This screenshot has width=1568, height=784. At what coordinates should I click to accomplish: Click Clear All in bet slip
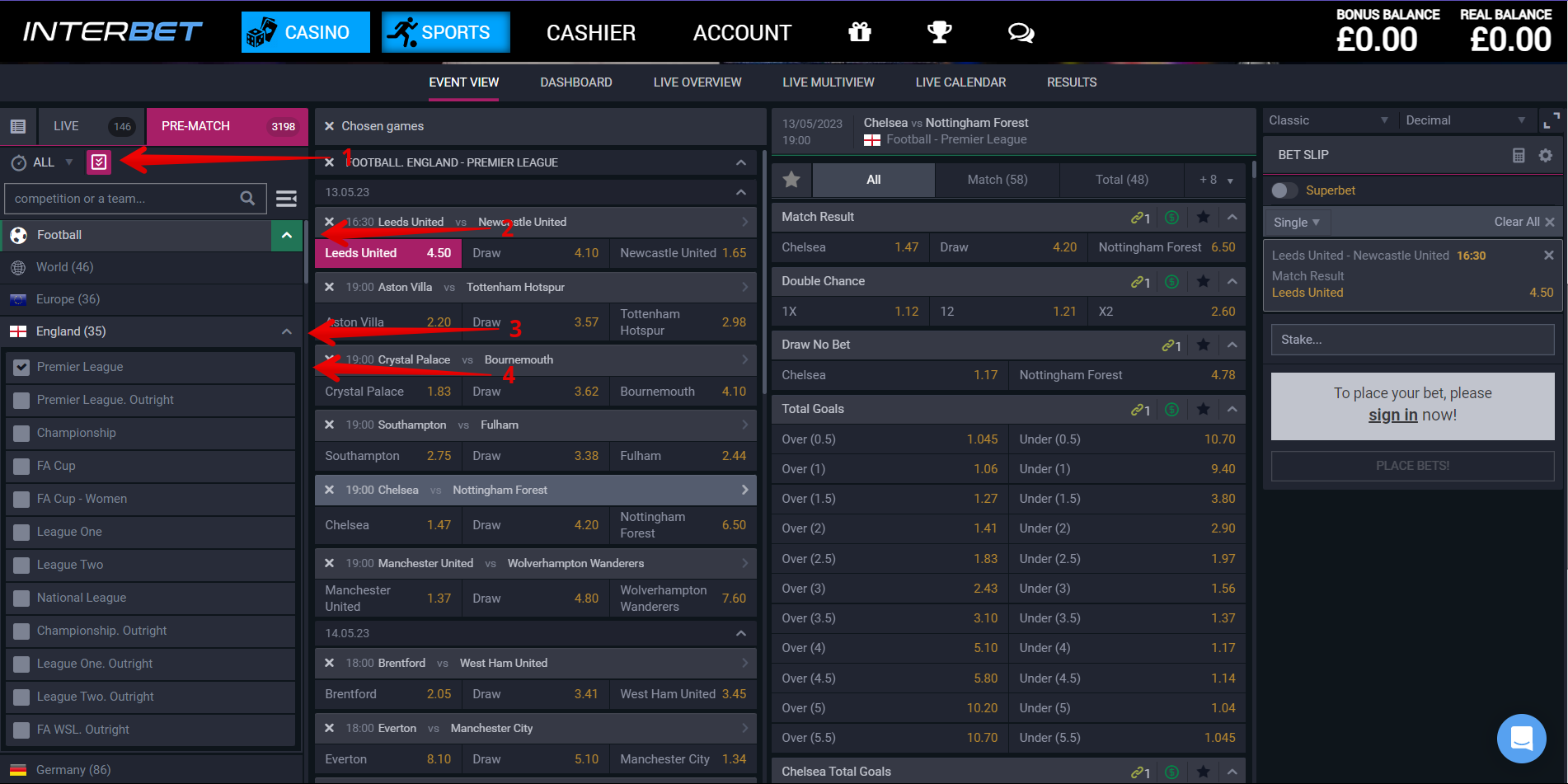1524,222
